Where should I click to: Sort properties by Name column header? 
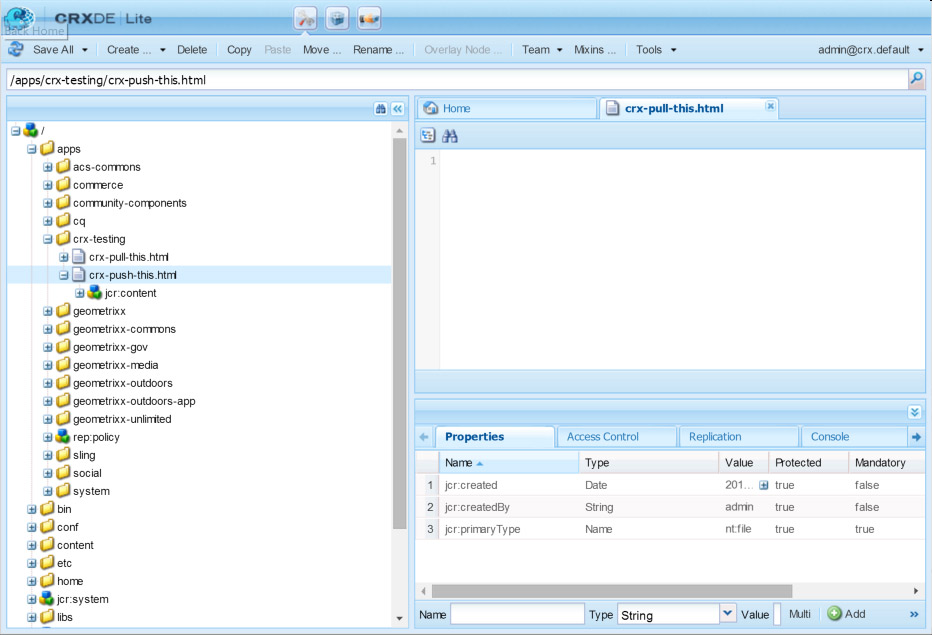click(x=508, y=463)
